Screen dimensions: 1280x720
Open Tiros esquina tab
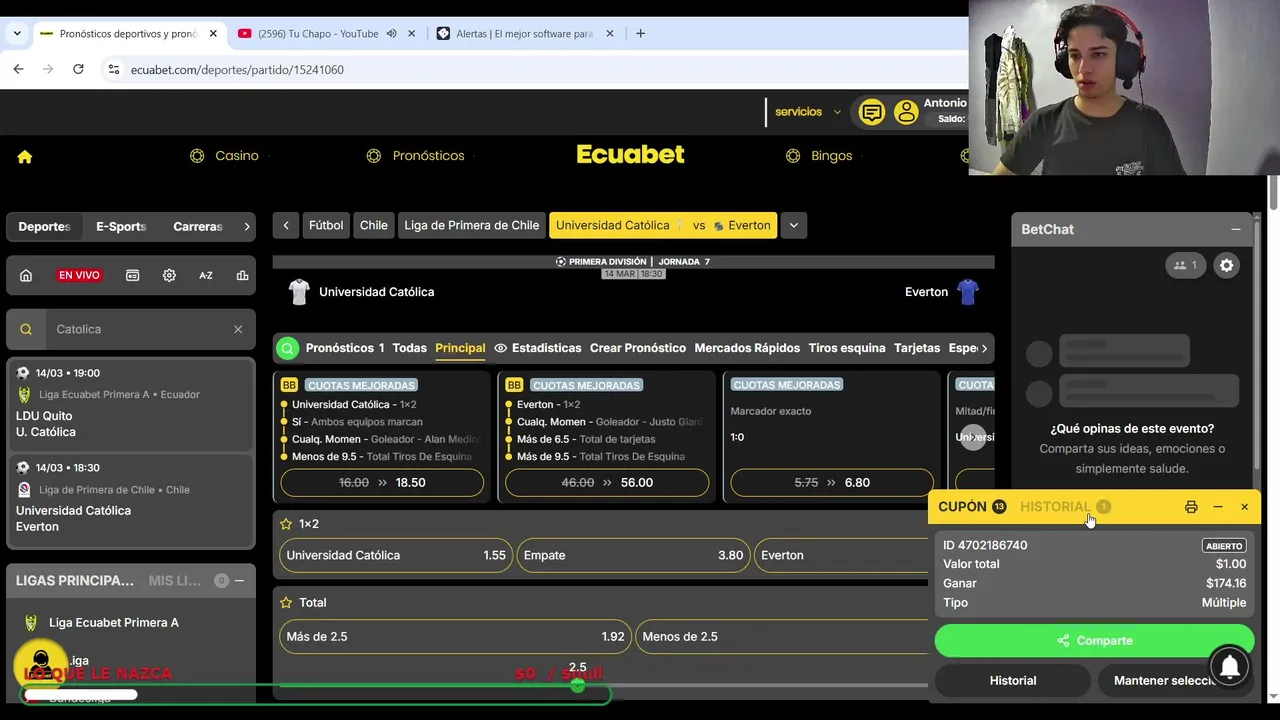pyautogui.click(x=847, y=348)
